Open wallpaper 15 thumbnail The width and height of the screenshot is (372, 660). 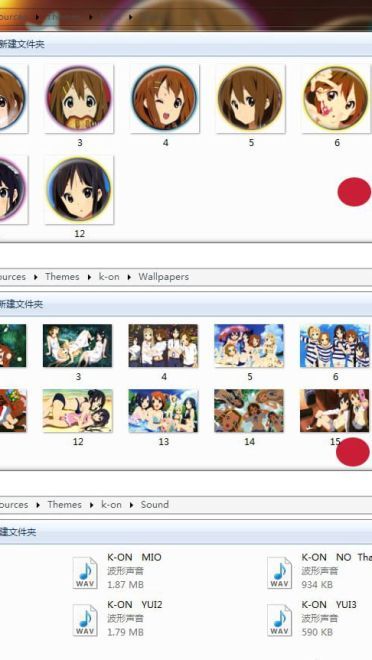click(335, 411)
